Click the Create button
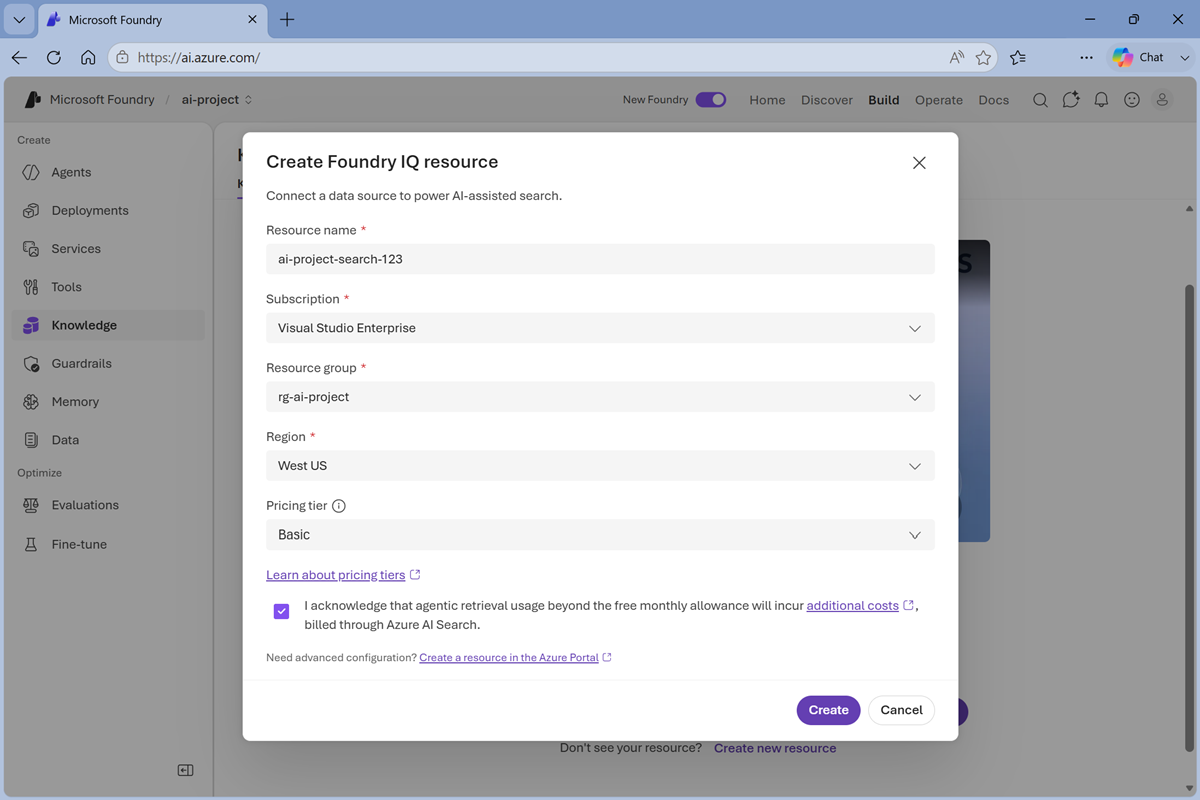The width and height of the screenshot is (1200, 800). (829, 710)
